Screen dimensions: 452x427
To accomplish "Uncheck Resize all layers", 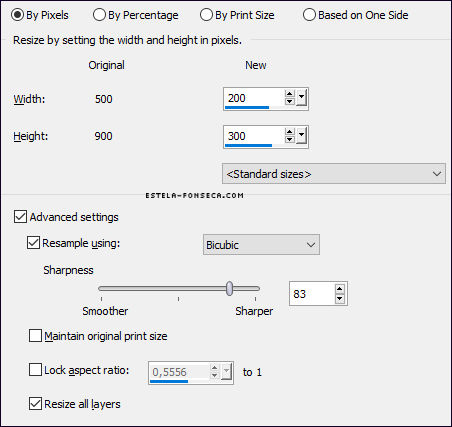I will pyautogui.click(x=35, y=403).
